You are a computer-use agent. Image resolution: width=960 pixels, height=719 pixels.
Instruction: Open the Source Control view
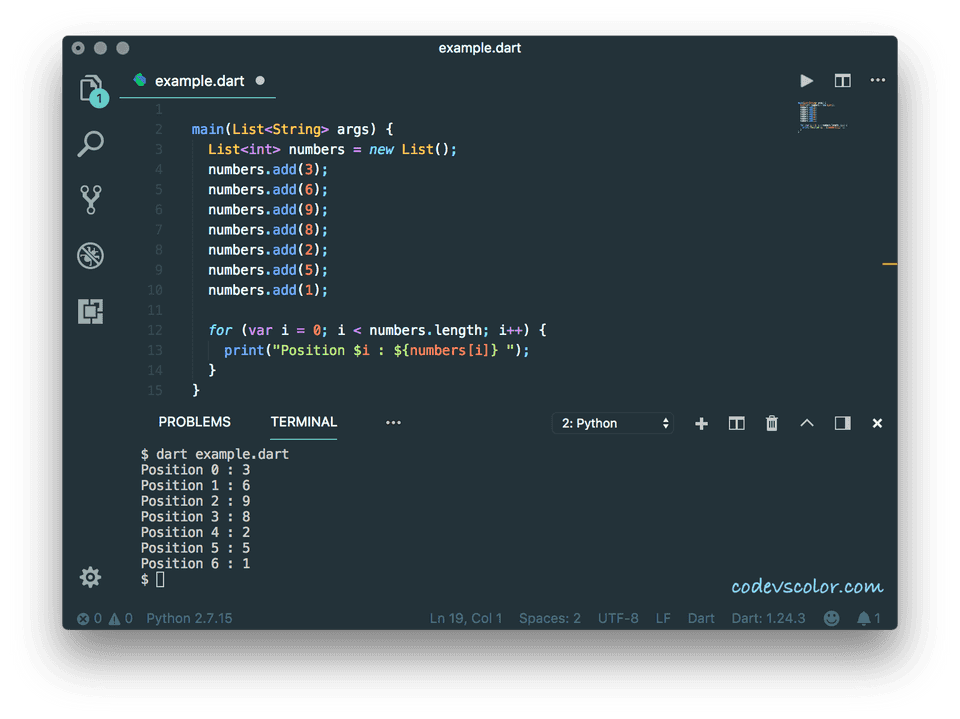tap(90, 199)
